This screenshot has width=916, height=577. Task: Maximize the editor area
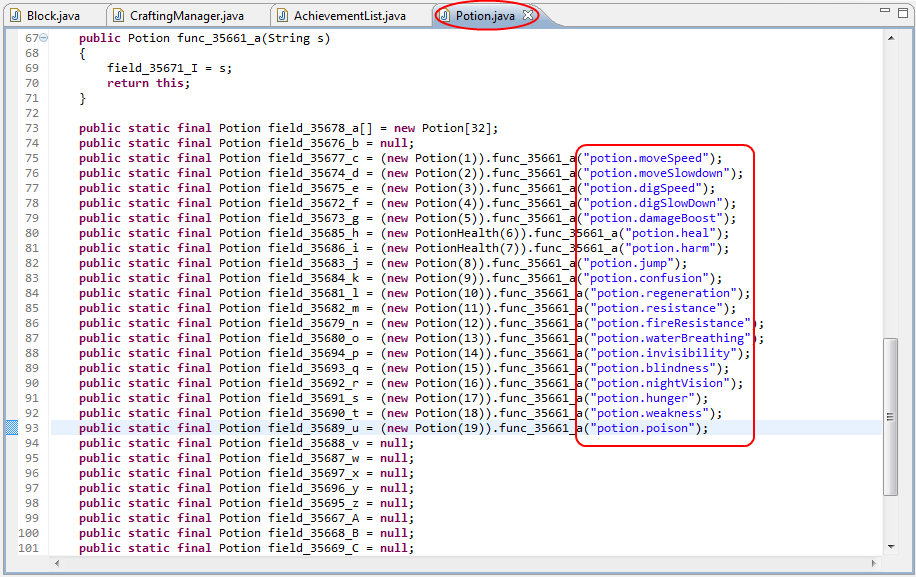coord(903,12)
